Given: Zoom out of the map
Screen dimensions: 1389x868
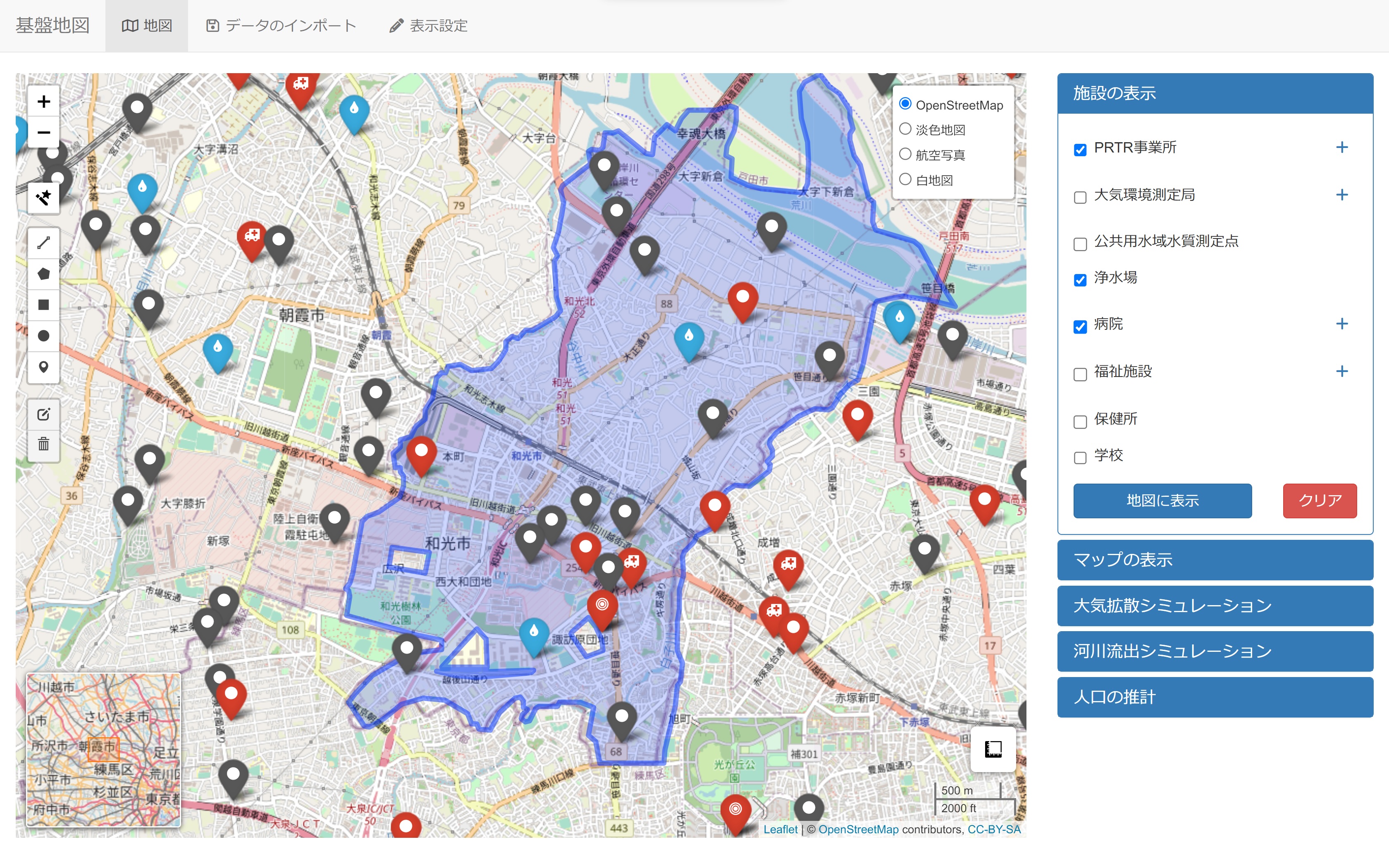Looking at the screenshot, I should coord(44,133).
